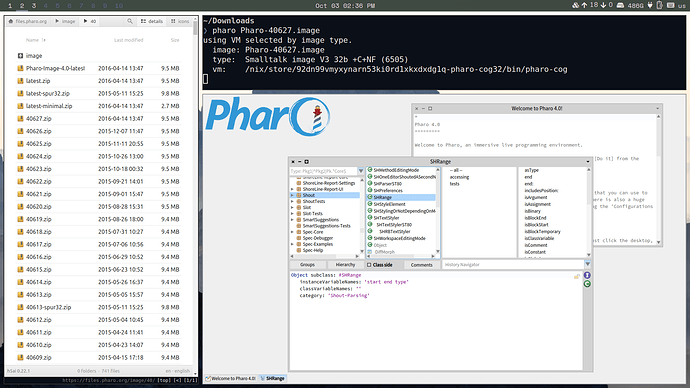This screenshot has height=388, width=690.
Task: Click the blue class info icon beside code pane
Action: (587, 275)
